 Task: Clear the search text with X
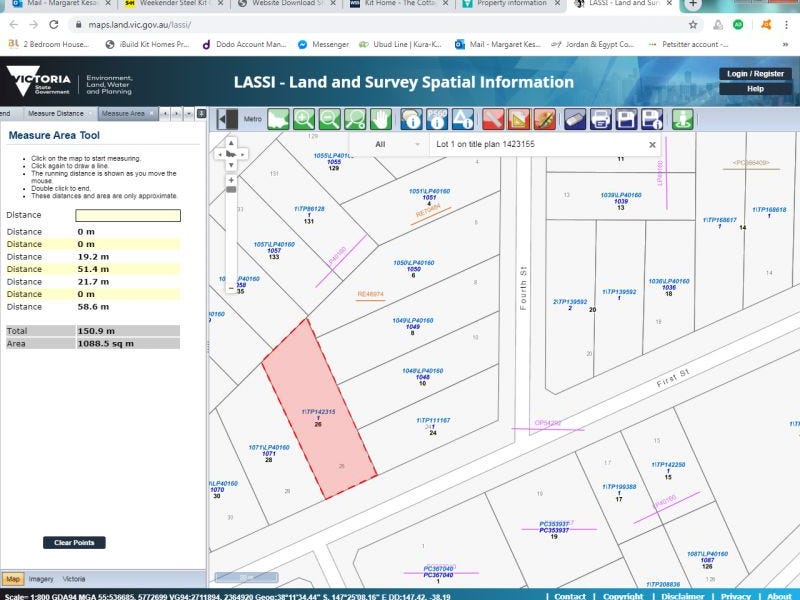[x=652, y=145]
